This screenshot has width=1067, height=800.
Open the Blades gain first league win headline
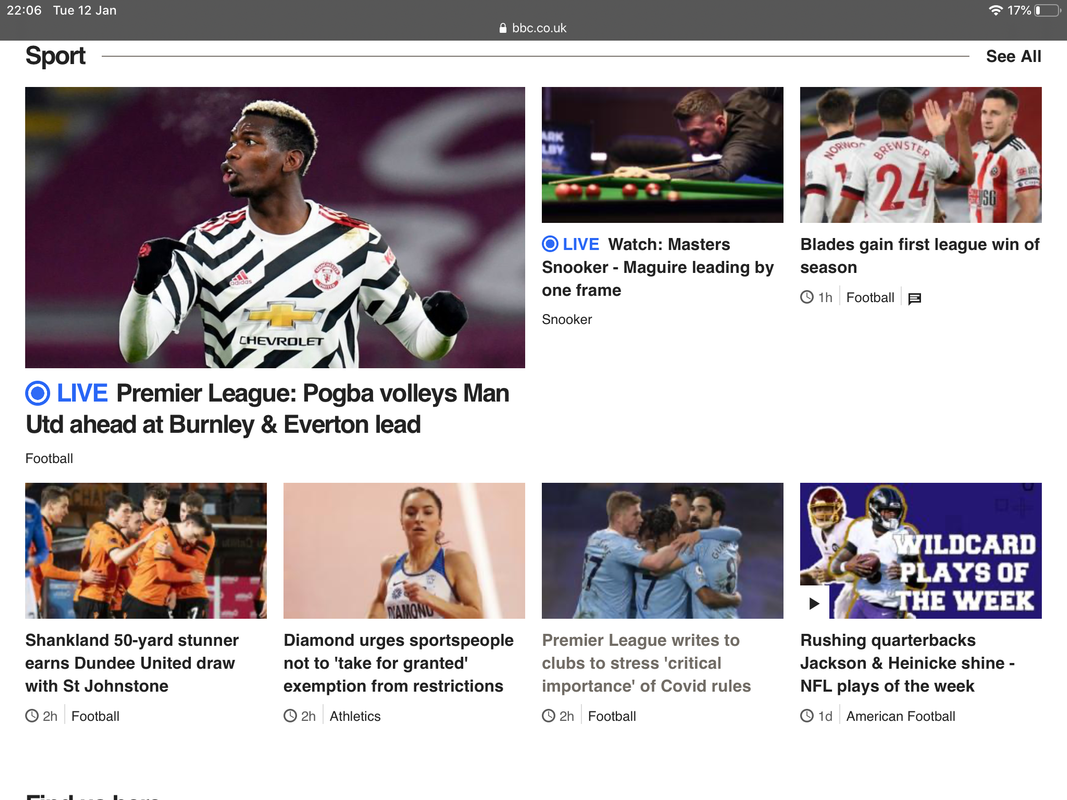pos(920,256)
